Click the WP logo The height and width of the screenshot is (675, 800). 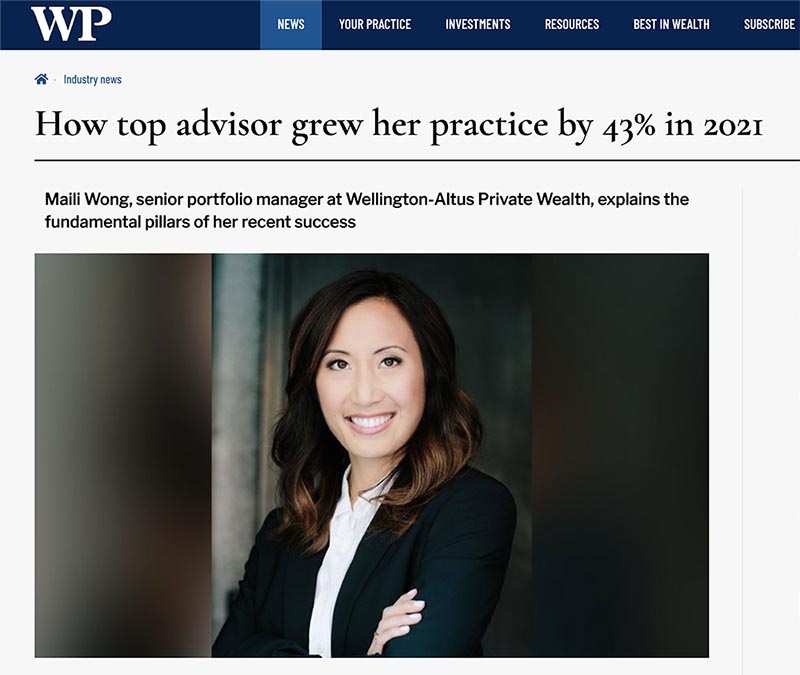(70, 23)
